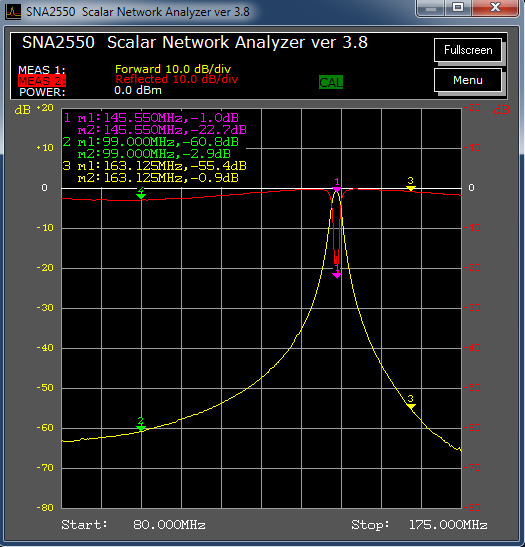Open the Menu button
Image resolution: width=525 pixels, height=547 pixels.
pos(468,80)
